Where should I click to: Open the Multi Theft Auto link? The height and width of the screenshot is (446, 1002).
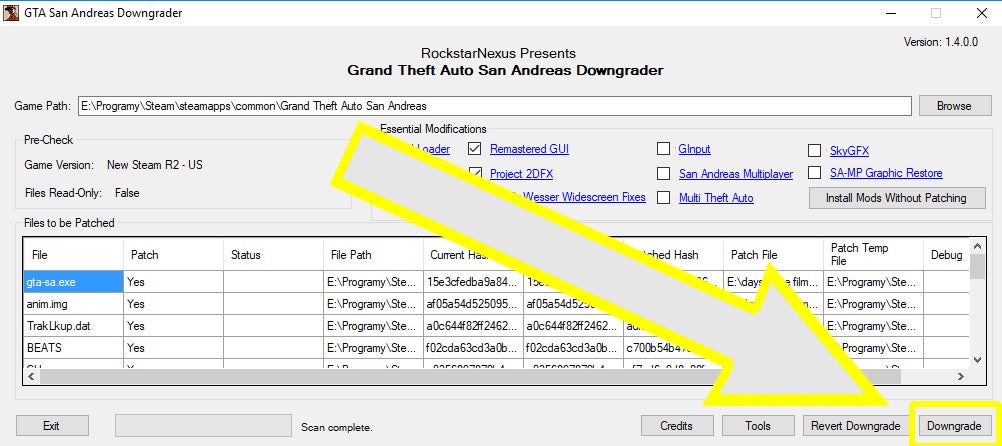click(x=716, y=197)
